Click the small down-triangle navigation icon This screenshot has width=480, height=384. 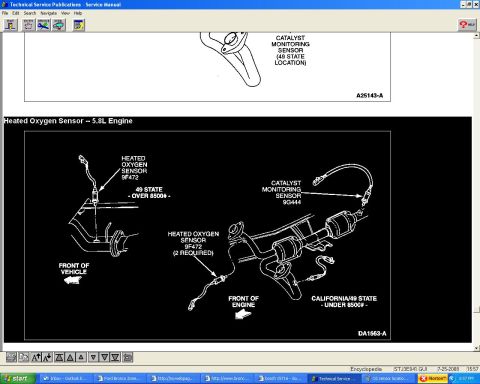[x=93, y=358]
